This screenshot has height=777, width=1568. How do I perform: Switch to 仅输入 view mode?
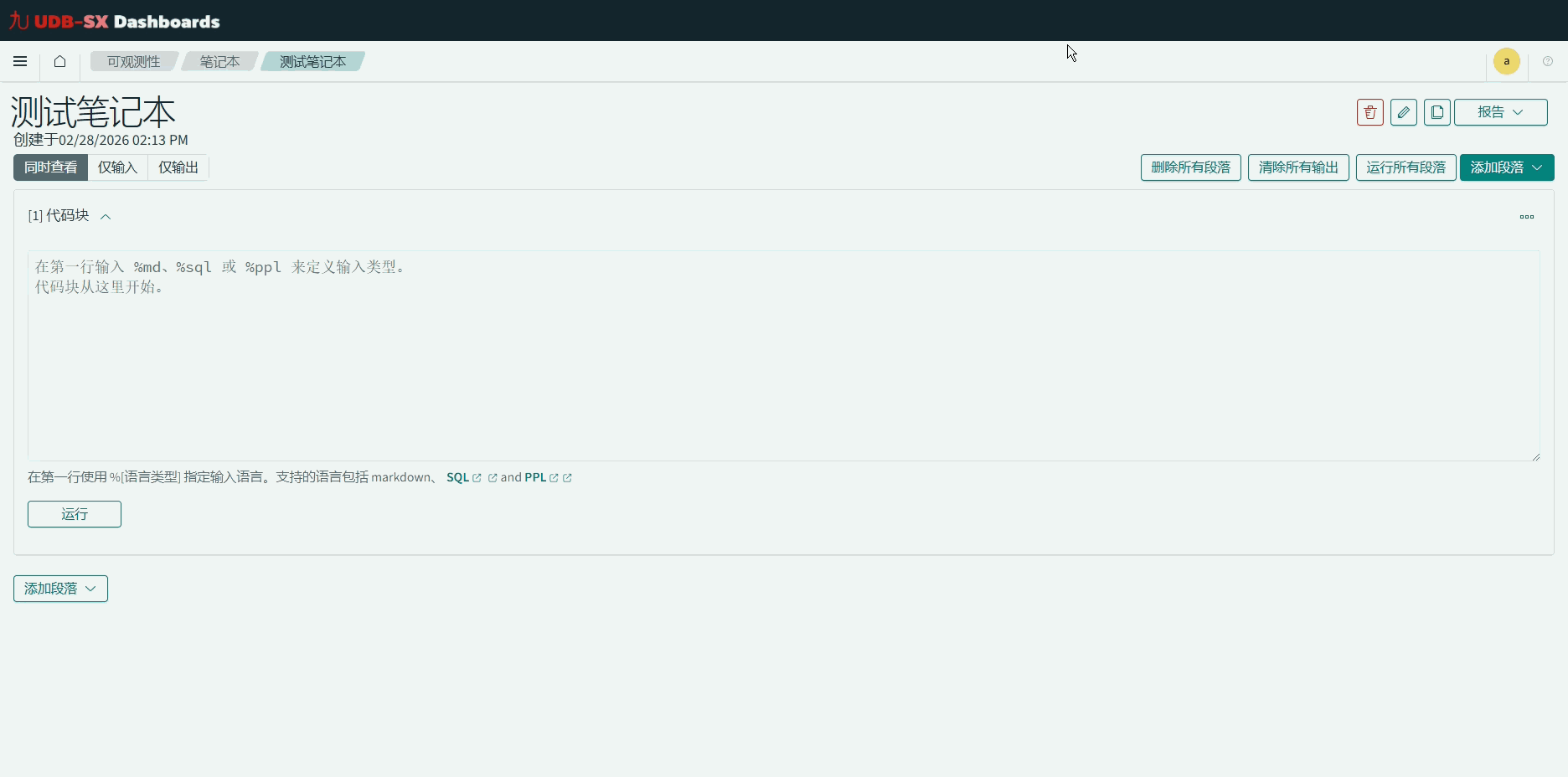(117, 167)
